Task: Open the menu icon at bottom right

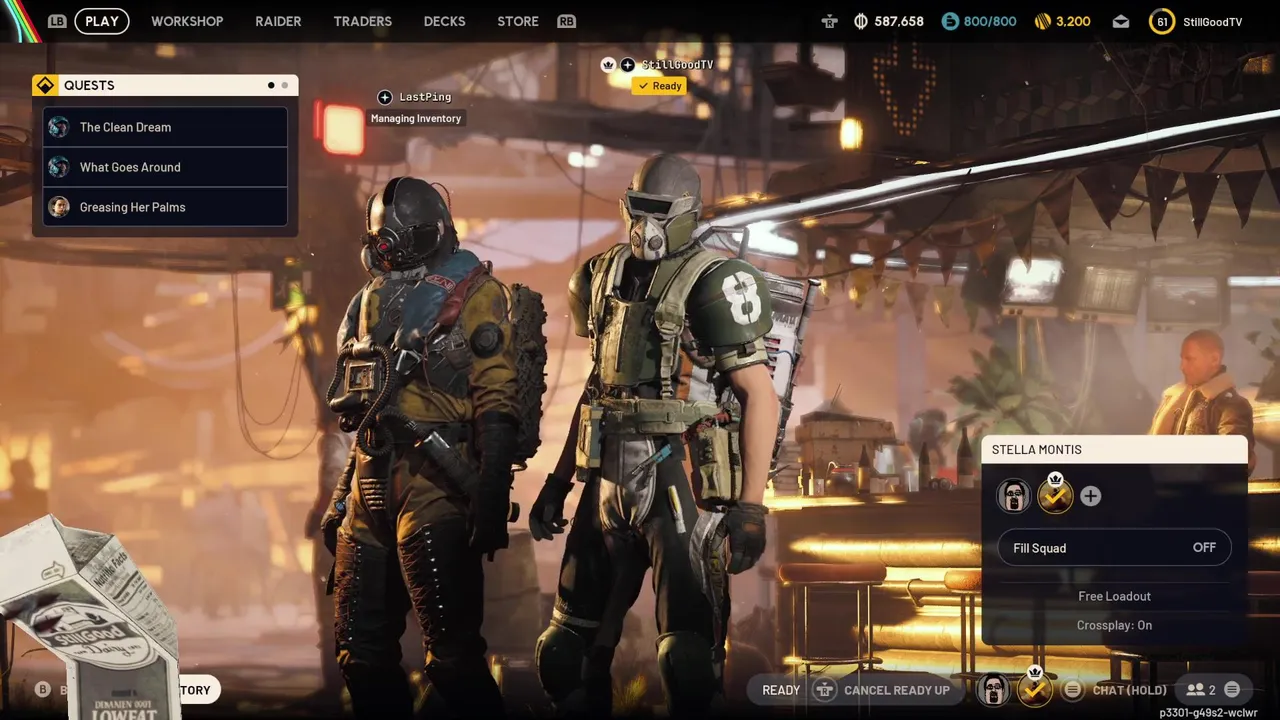Action: click(1232, 690)
